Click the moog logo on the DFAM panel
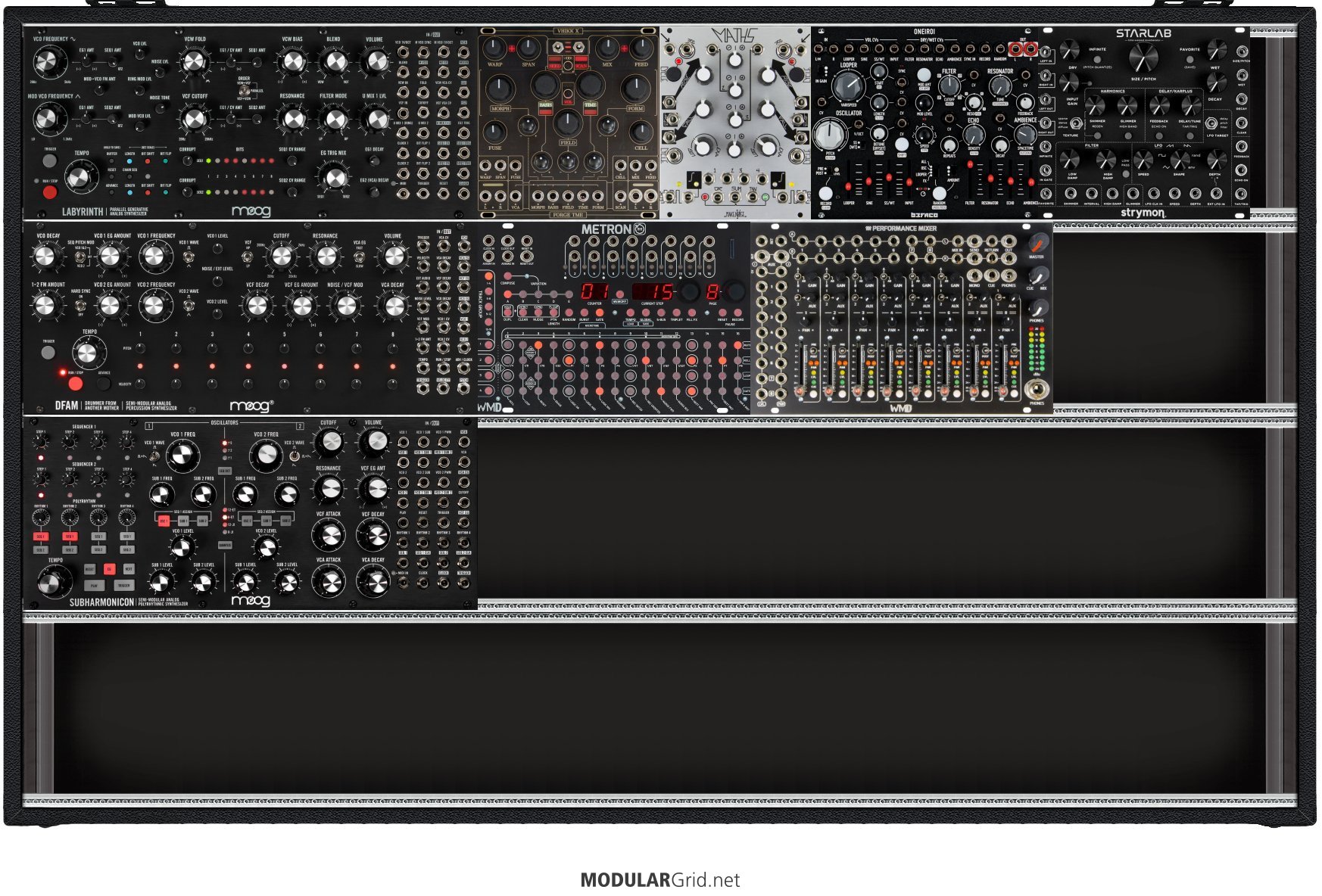 click(251, 406)
